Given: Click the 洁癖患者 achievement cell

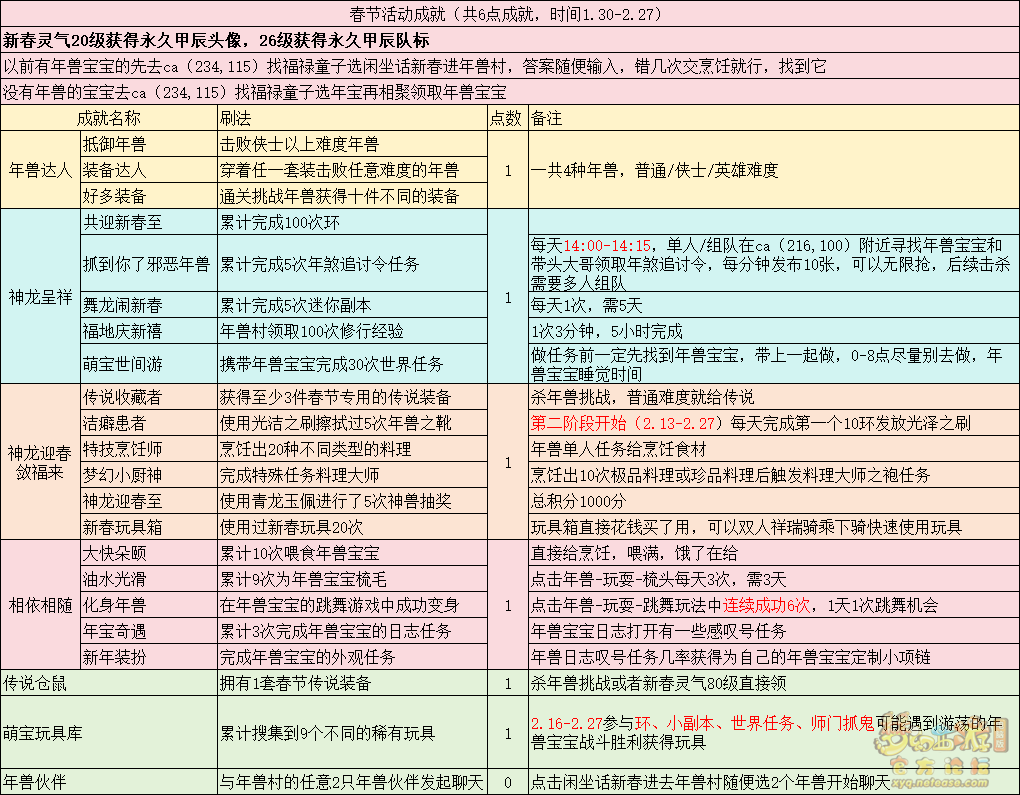Looking at the screenshot, I should 114,423.
